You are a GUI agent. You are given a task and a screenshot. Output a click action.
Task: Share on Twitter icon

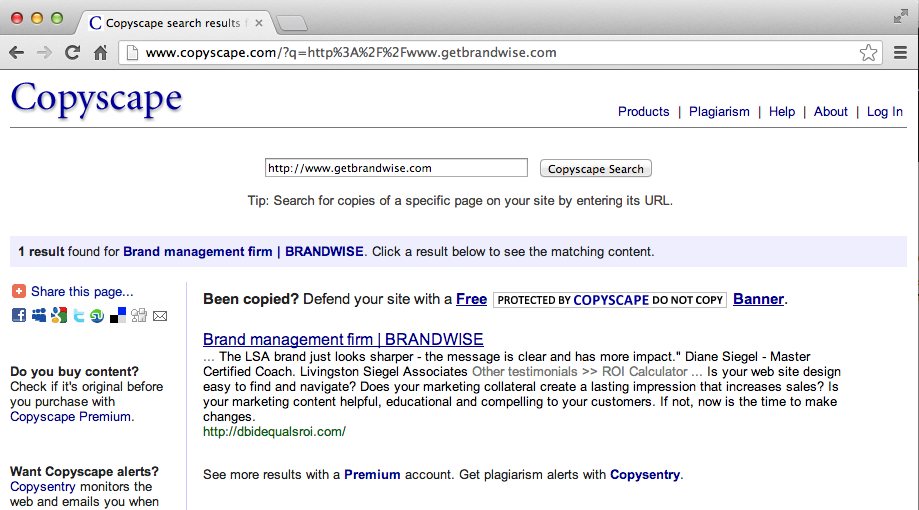79,316
